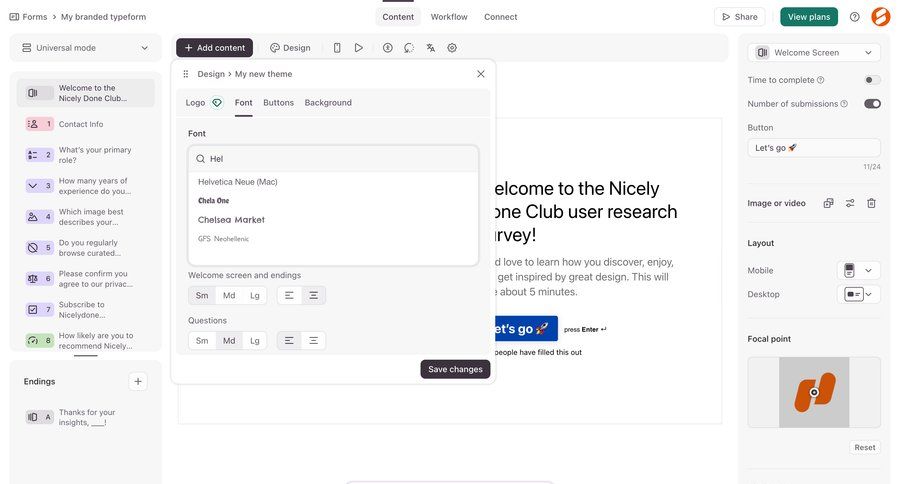The image size is (900, 484).
Task: Open the Welcome Screen type dropdown
Action: [814, 52]
